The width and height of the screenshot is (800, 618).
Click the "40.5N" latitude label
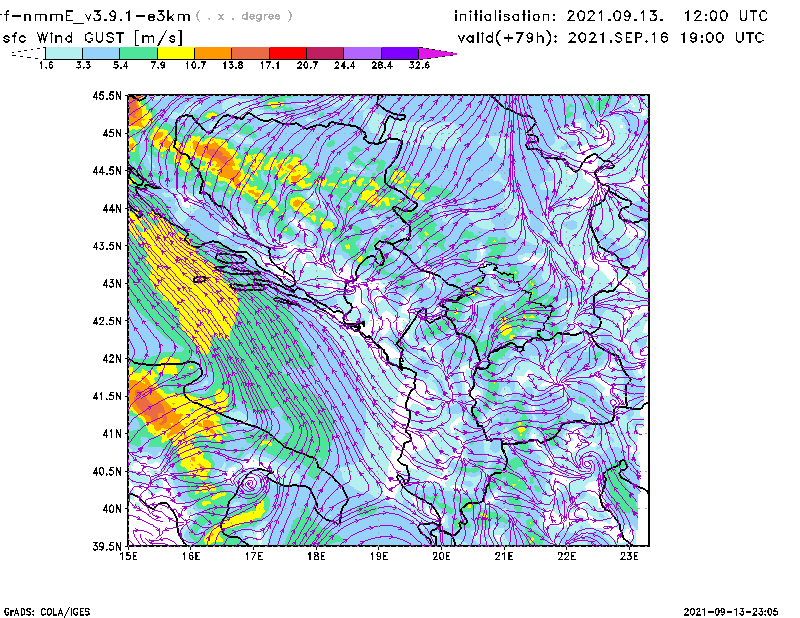point(107,472)
